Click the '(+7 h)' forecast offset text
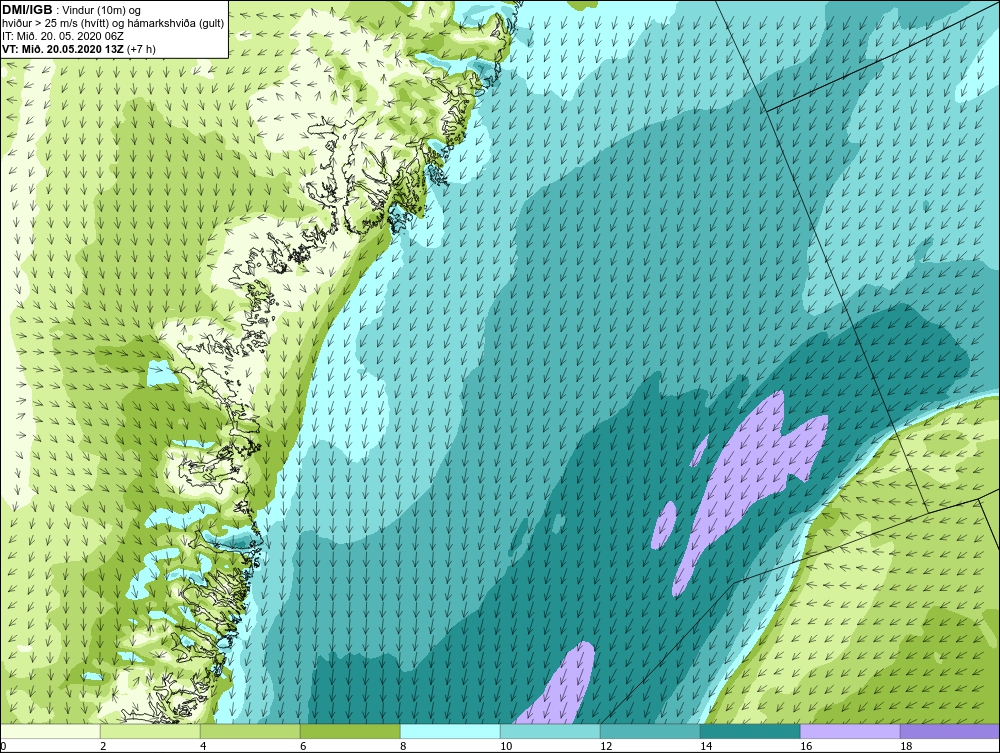 point(142,48)
